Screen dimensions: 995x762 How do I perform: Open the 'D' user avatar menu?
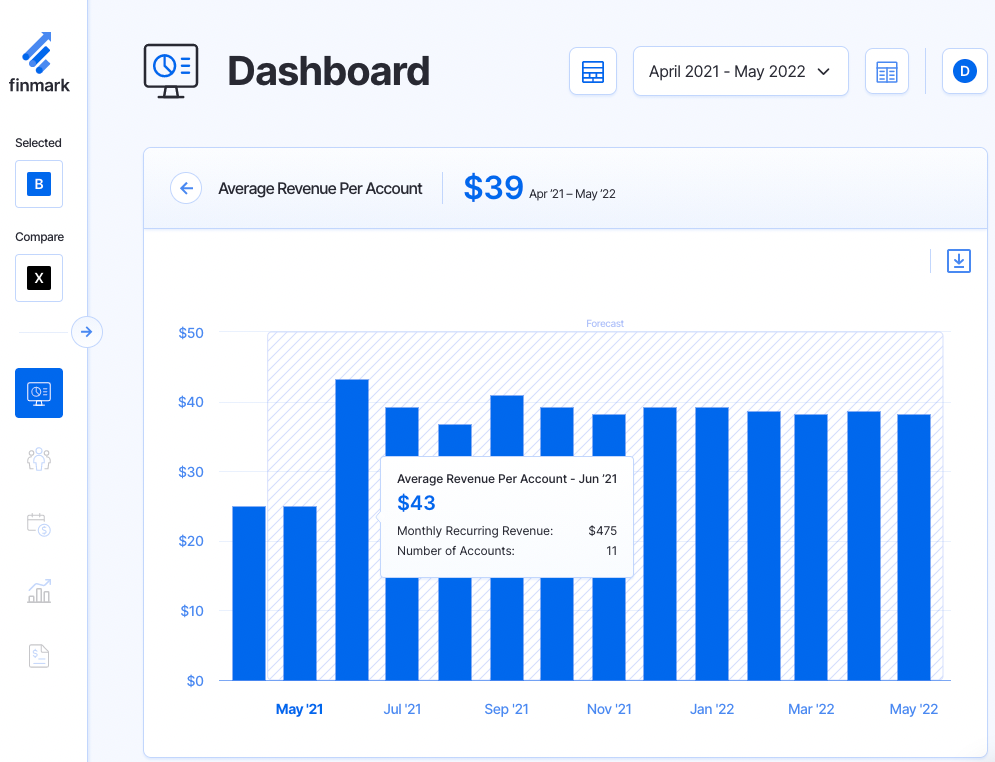964,71
